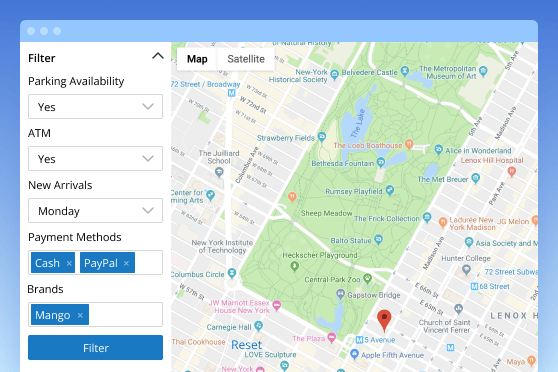The image size is (558, 372).
Task: Click the blue Filter button
Action: click(x=95, y=347)
